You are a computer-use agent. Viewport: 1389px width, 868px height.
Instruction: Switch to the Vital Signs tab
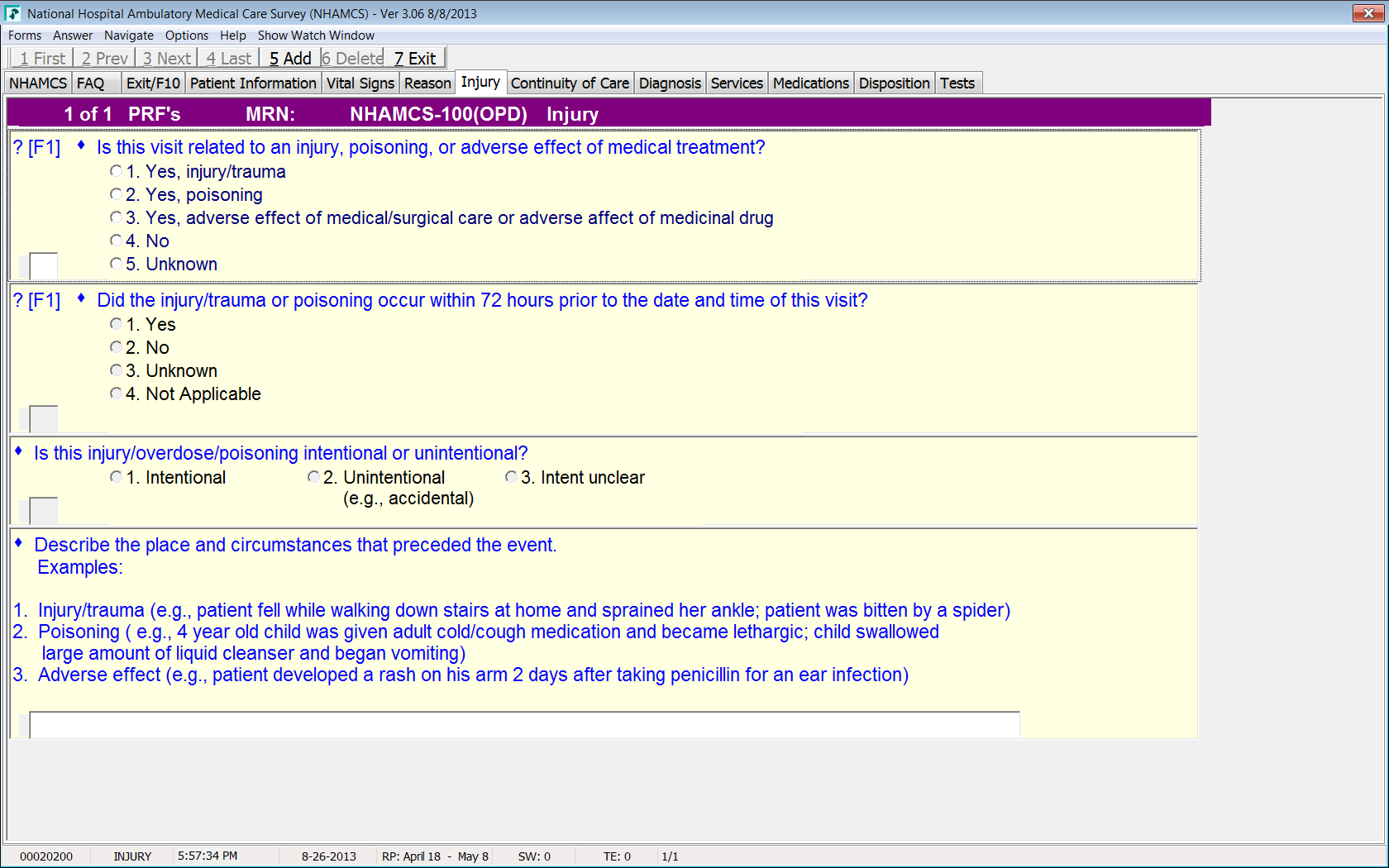pyautogui.click(x=360, y=83)
